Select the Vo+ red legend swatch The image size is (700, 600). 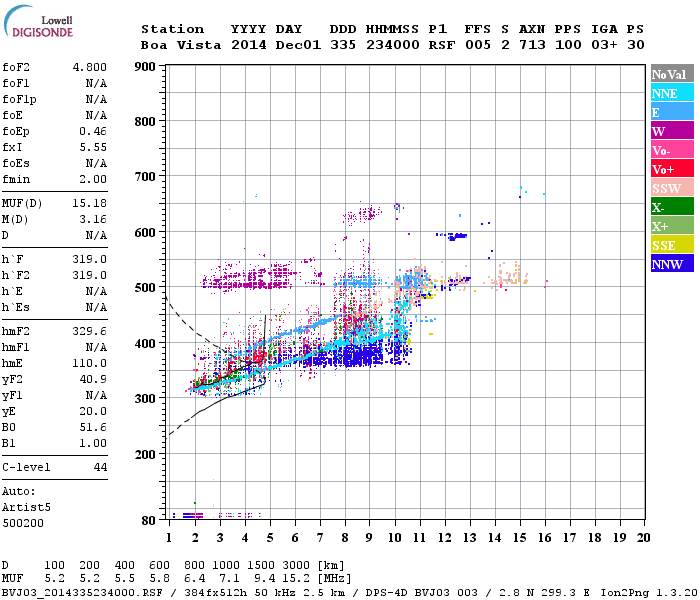pos(672,169)
